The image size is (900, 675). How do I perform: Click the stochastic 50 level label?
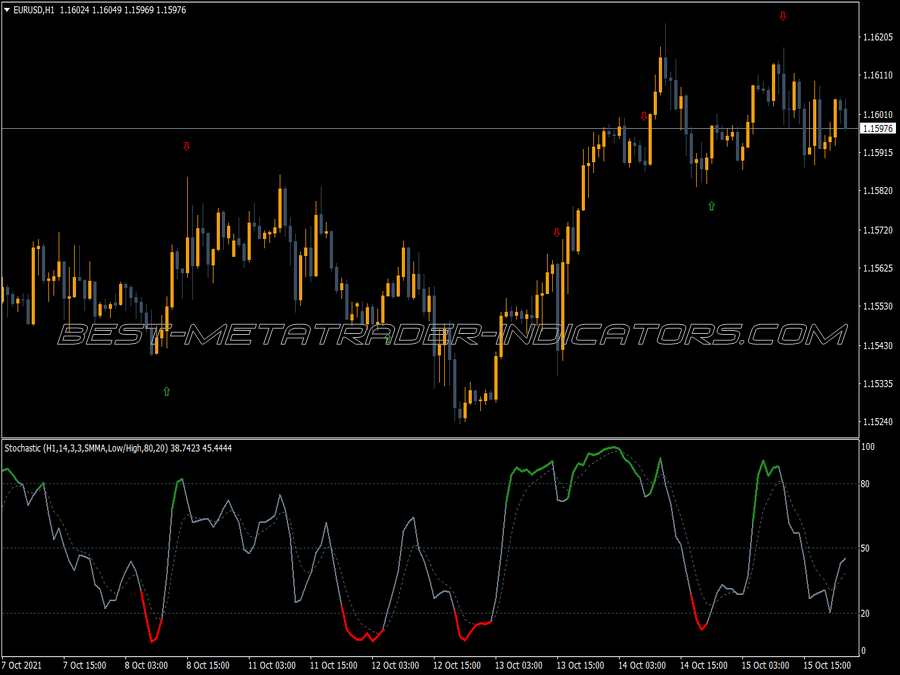pyautogui.click(x=866, y=549)
